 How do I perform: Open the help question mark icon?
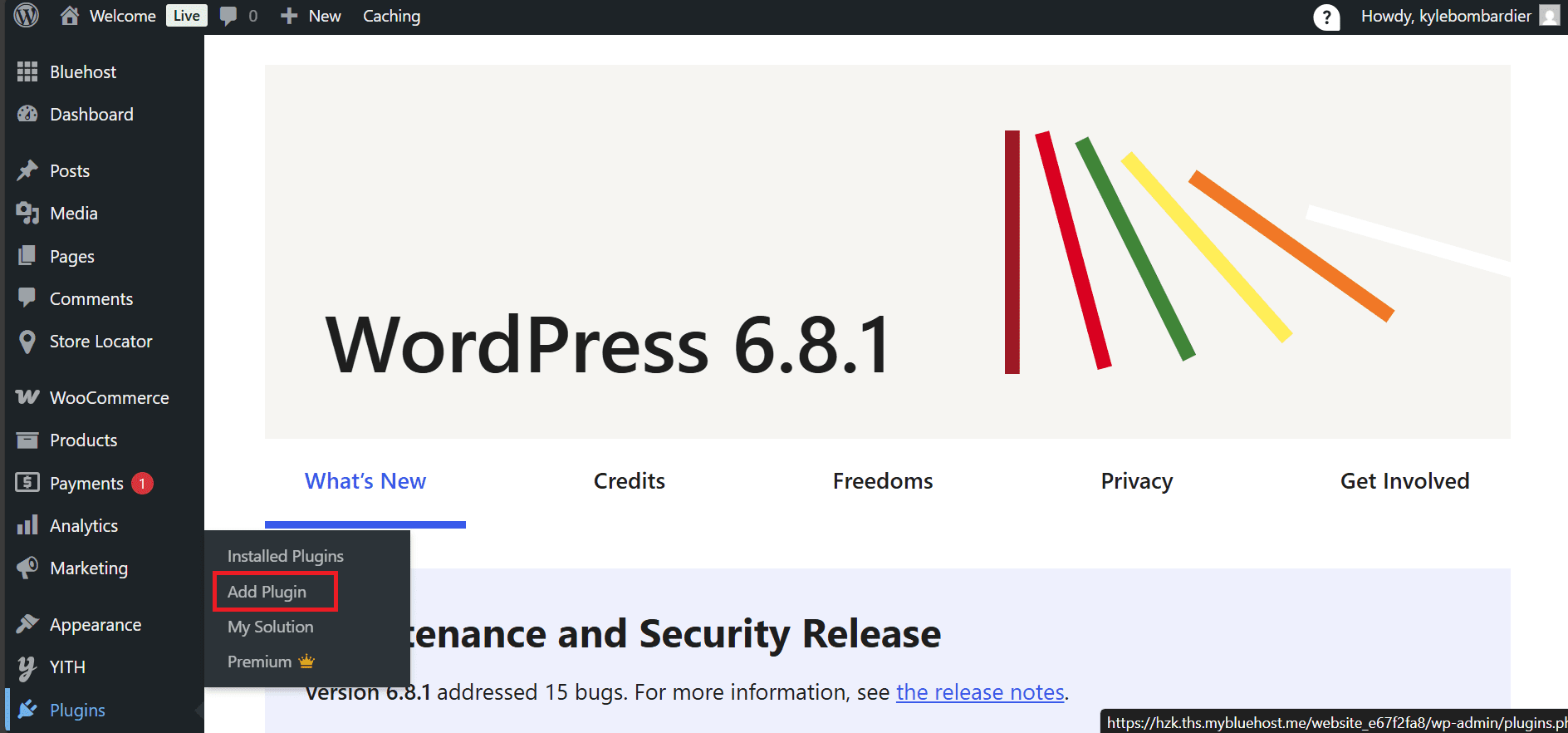click(1326, 17)
